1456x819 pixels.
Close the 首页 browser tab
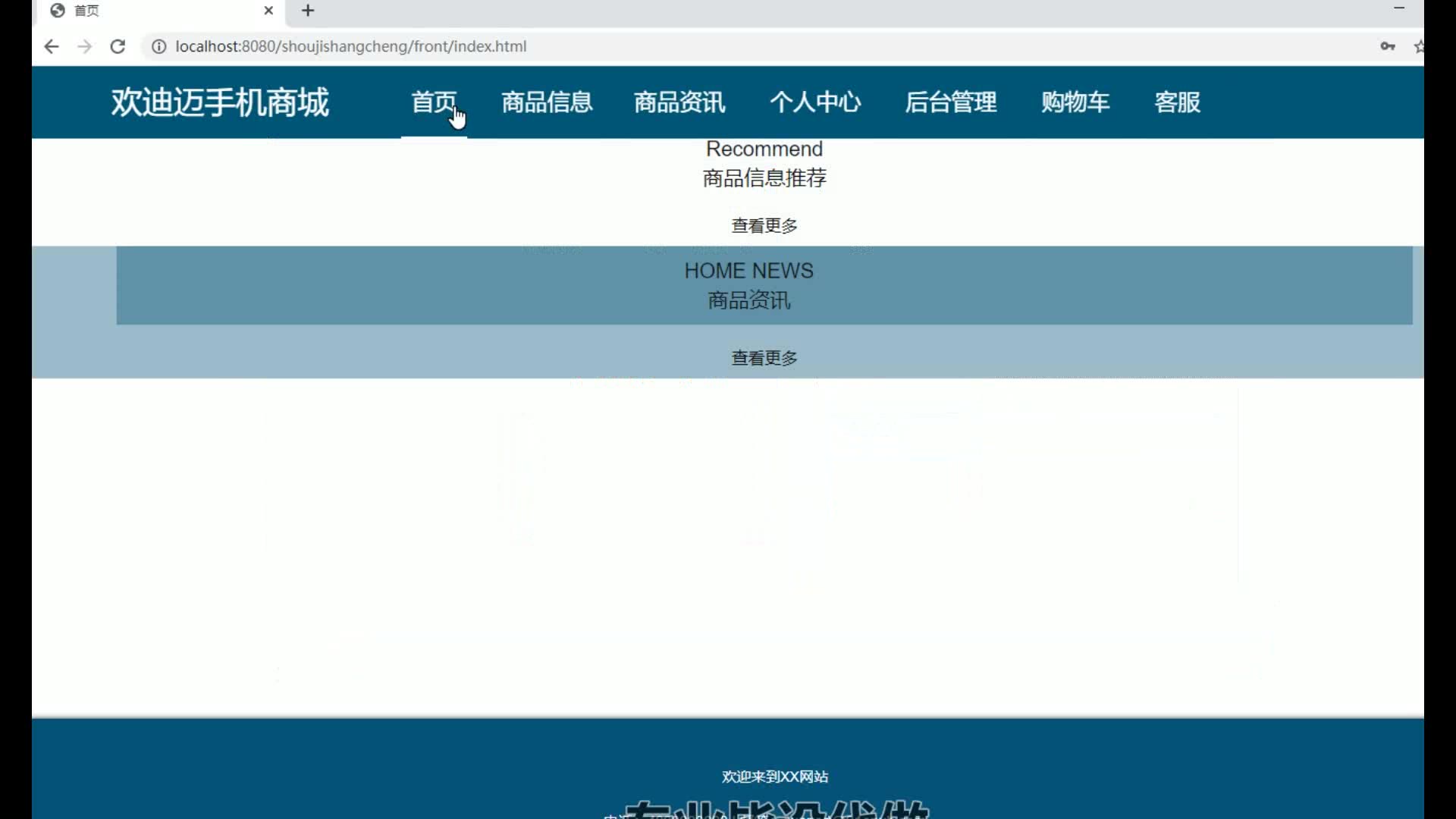pos(268,11)
